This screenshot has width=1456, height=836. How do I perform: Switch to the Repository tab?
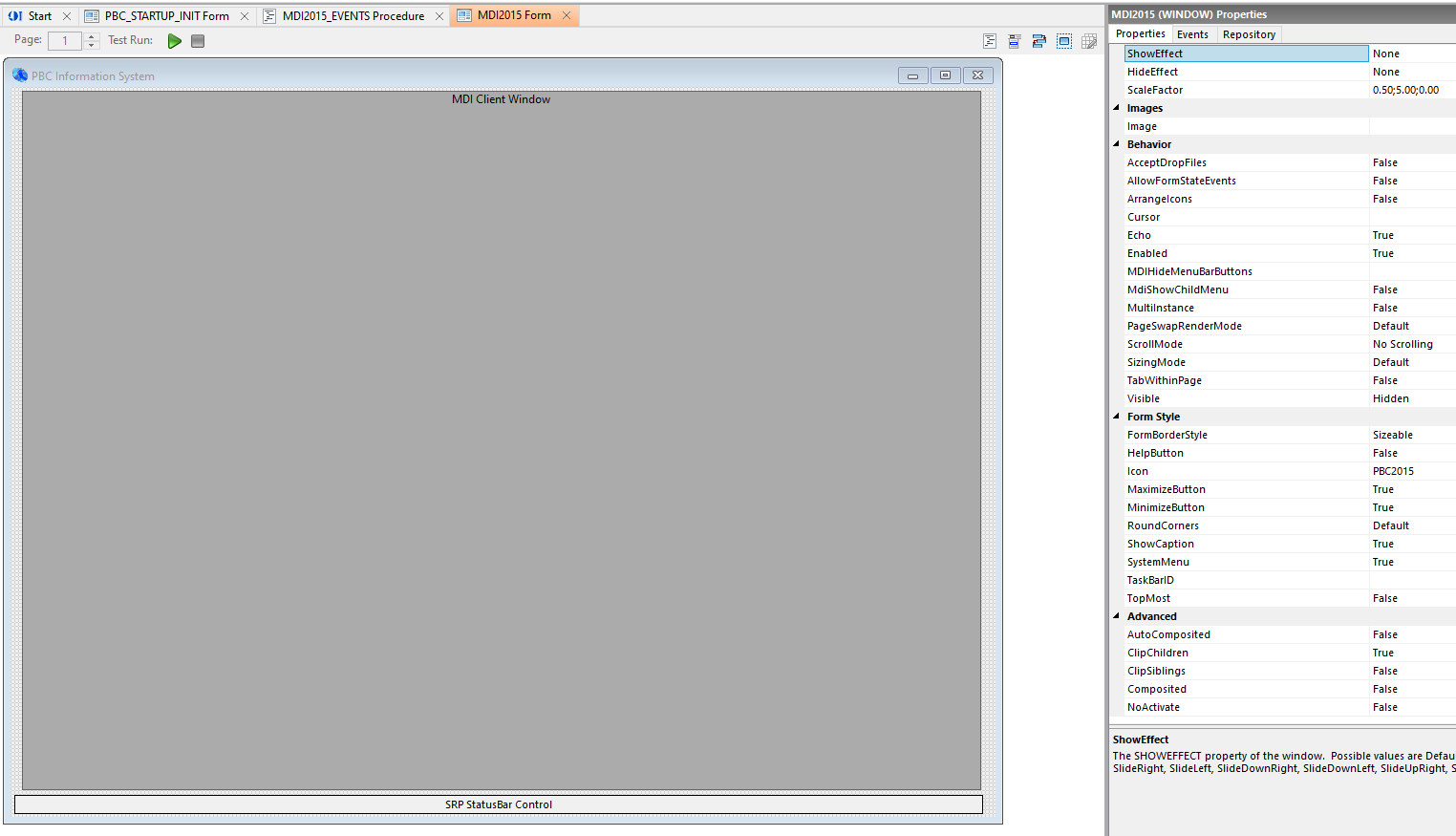1249,34
